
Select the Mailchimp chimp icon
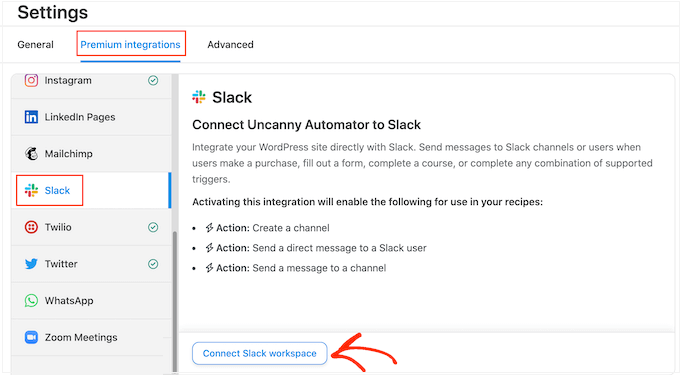(31, 153)
